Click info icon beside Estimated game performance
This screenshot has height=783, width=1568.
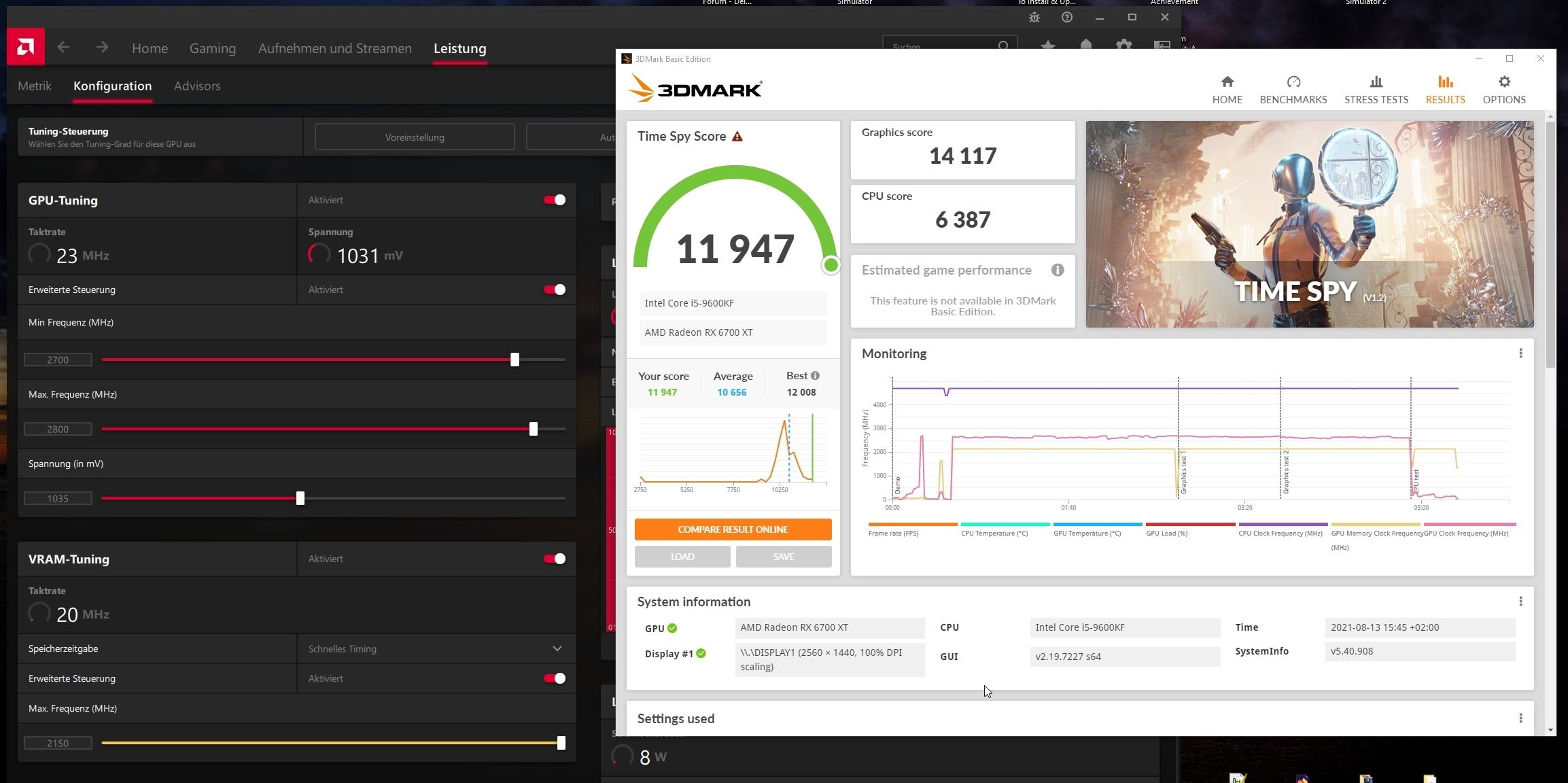click(x=1057, y=271)
